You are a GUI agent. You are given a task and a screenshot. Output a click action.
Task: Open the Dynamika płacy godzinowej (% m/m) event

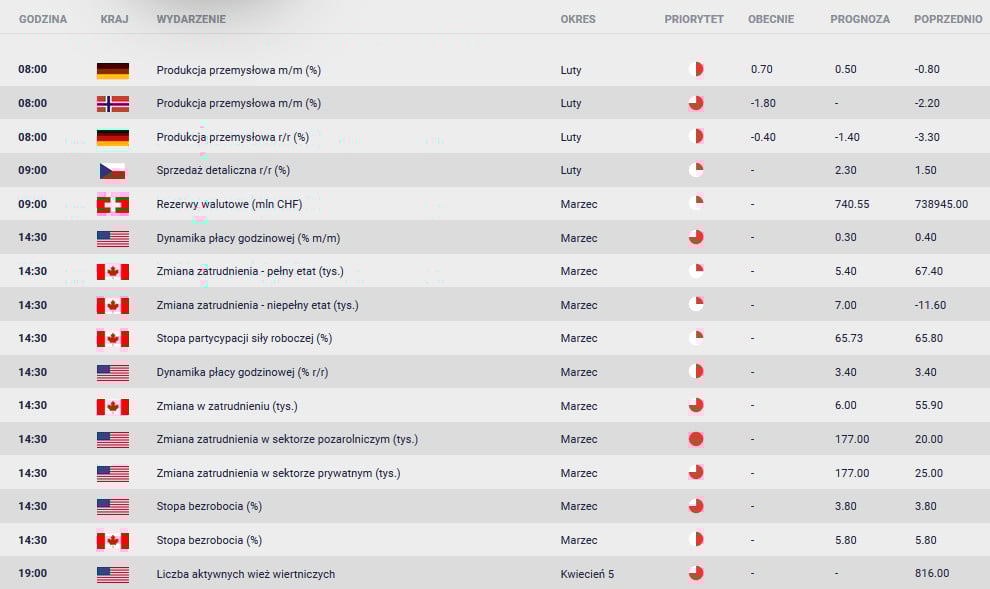click(248, 238)
